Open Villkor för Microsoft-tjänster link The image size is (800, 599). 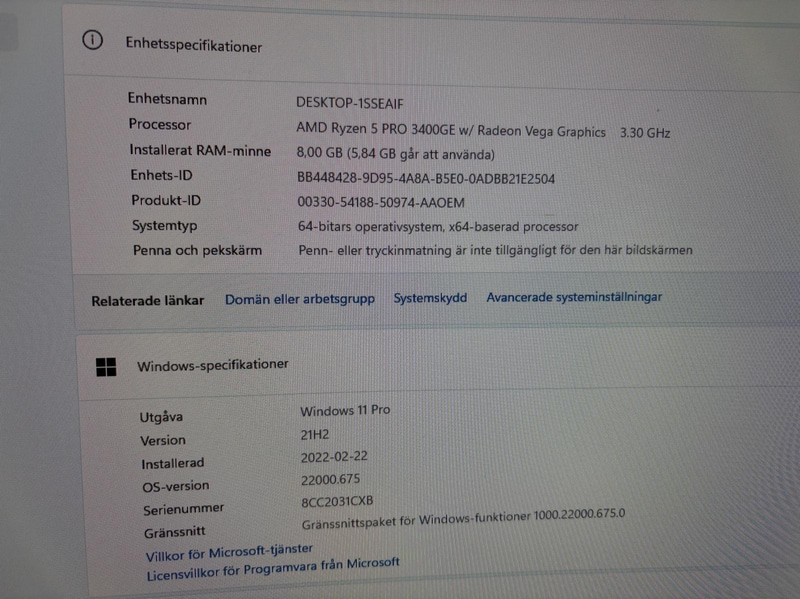[229, 552]
